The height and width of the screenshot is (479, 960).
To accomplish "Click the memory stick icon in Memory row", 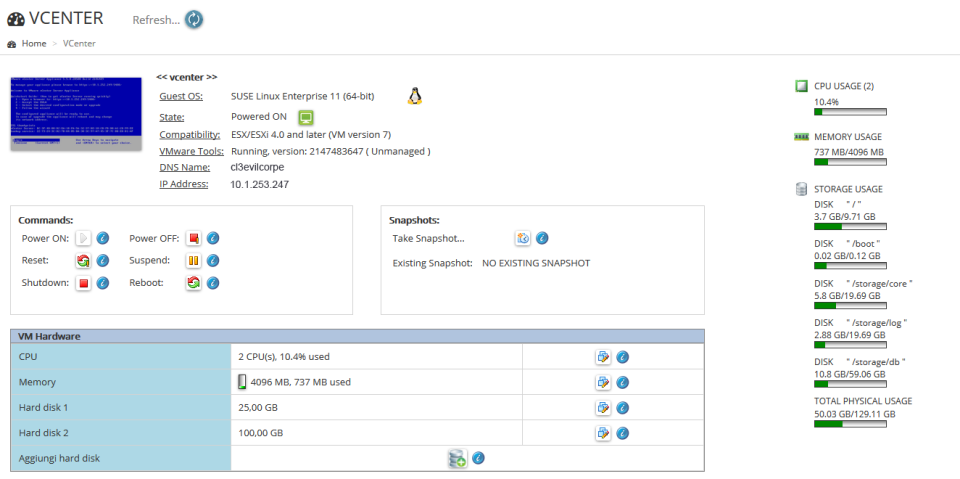I will [x=242, y=382].
